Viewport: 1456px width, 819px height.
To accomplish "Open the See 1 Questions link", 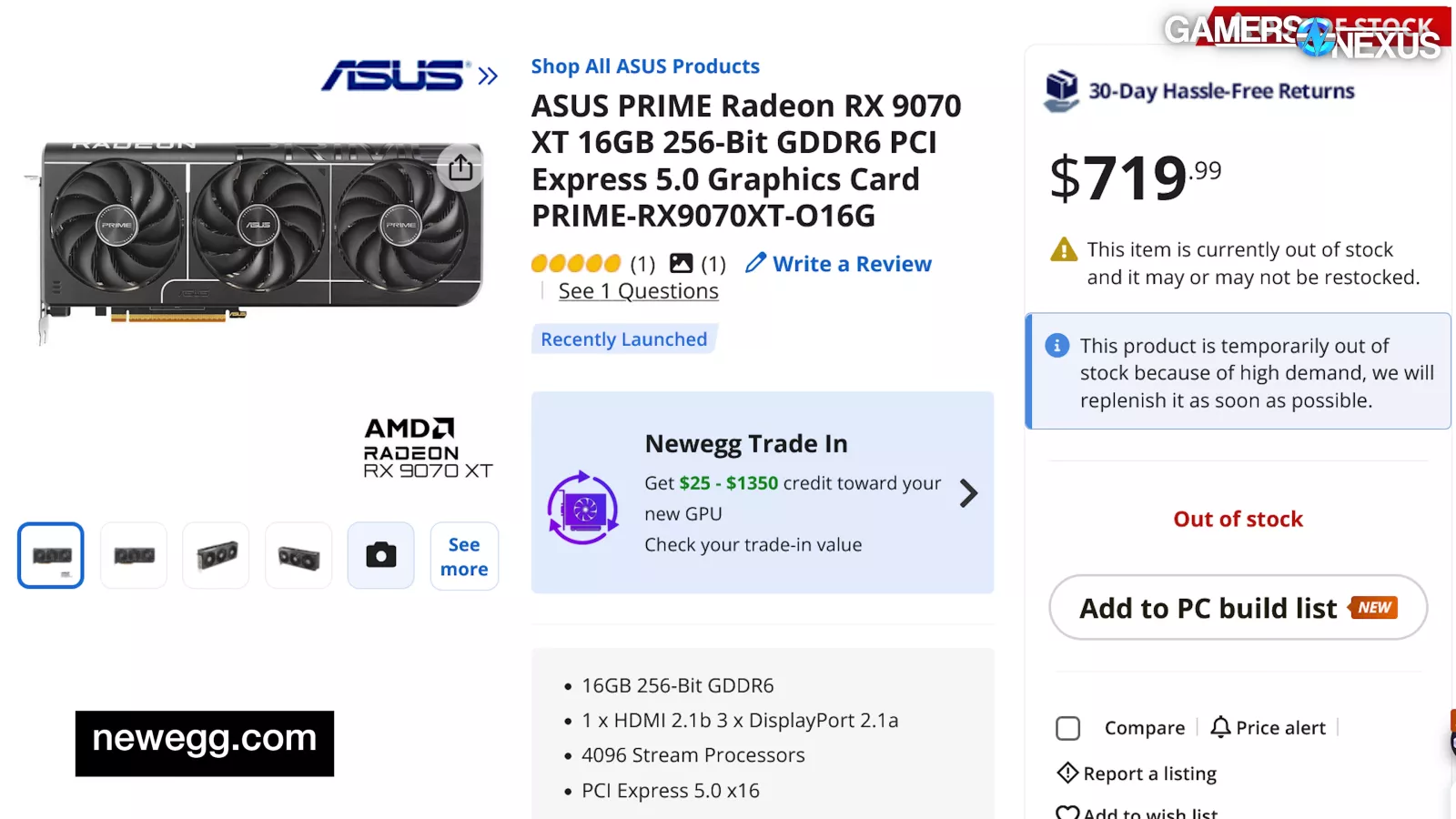I will tap(638, 291).
